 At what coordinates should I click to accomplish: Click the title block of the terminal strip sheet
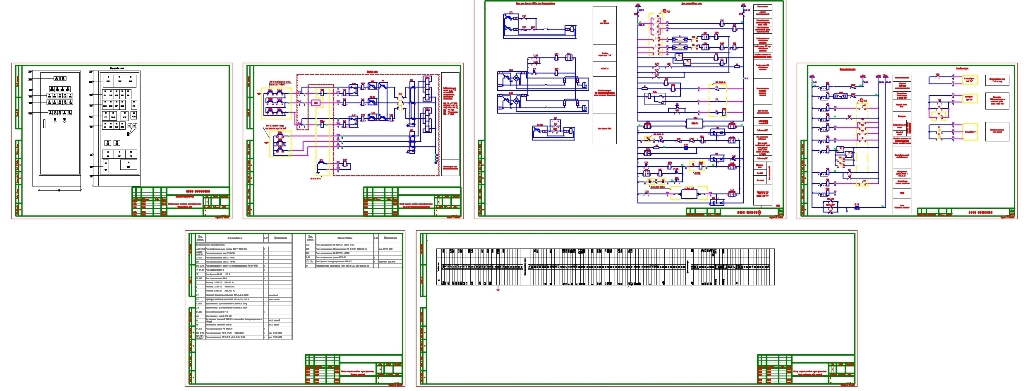[806, 369]
